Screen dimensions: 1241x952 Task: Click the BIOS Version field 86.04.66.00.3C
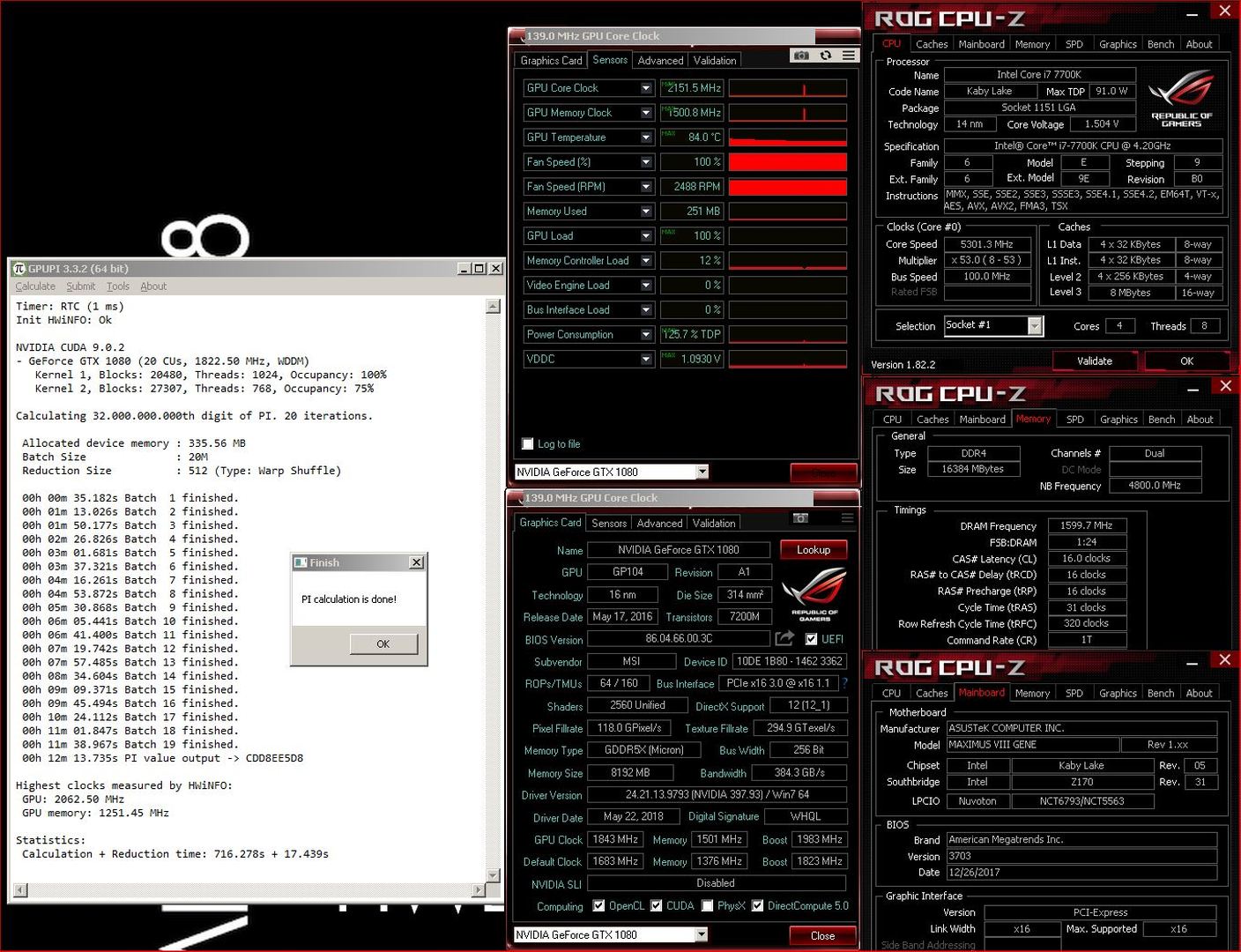679,638
